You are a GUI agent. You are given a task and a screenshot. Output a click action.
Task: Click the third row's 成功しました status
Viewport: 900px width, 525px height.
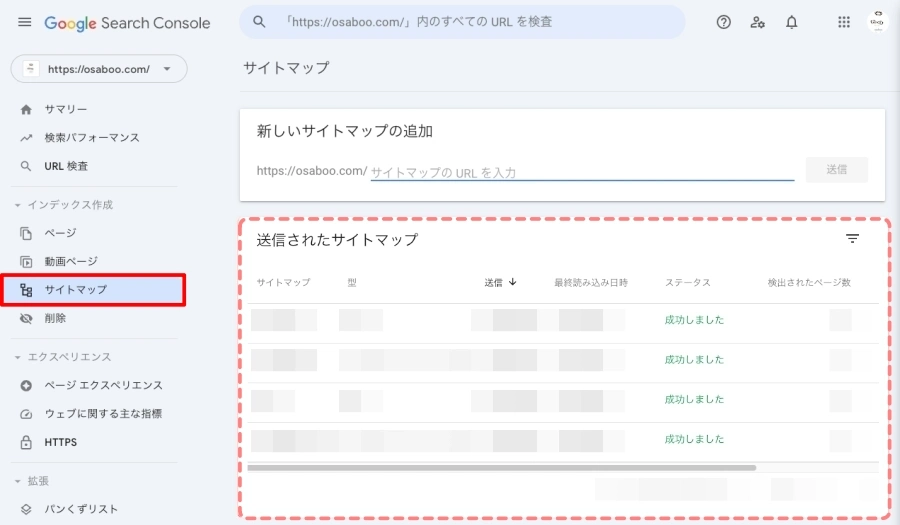[694, 399]
